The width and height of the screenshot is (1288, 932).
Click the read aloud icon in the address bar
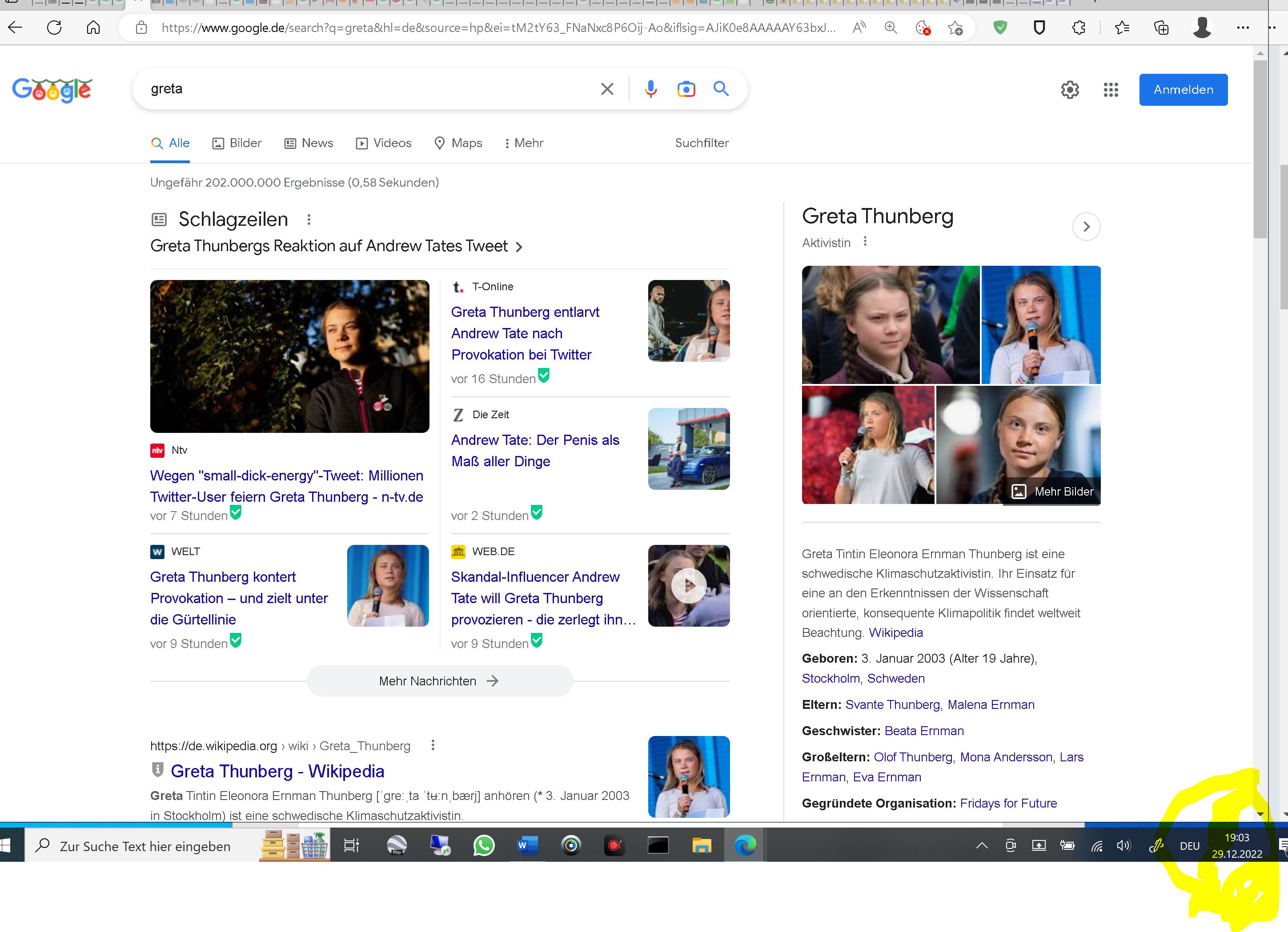click(x=859, y=27)
